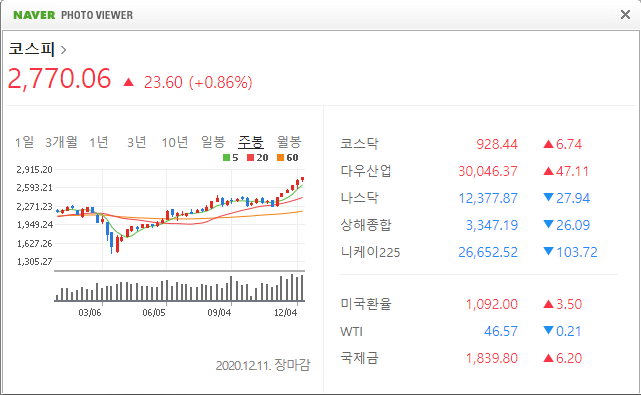
Task: Open the 미국환율 exchange rate label
Action: (365, 304)
